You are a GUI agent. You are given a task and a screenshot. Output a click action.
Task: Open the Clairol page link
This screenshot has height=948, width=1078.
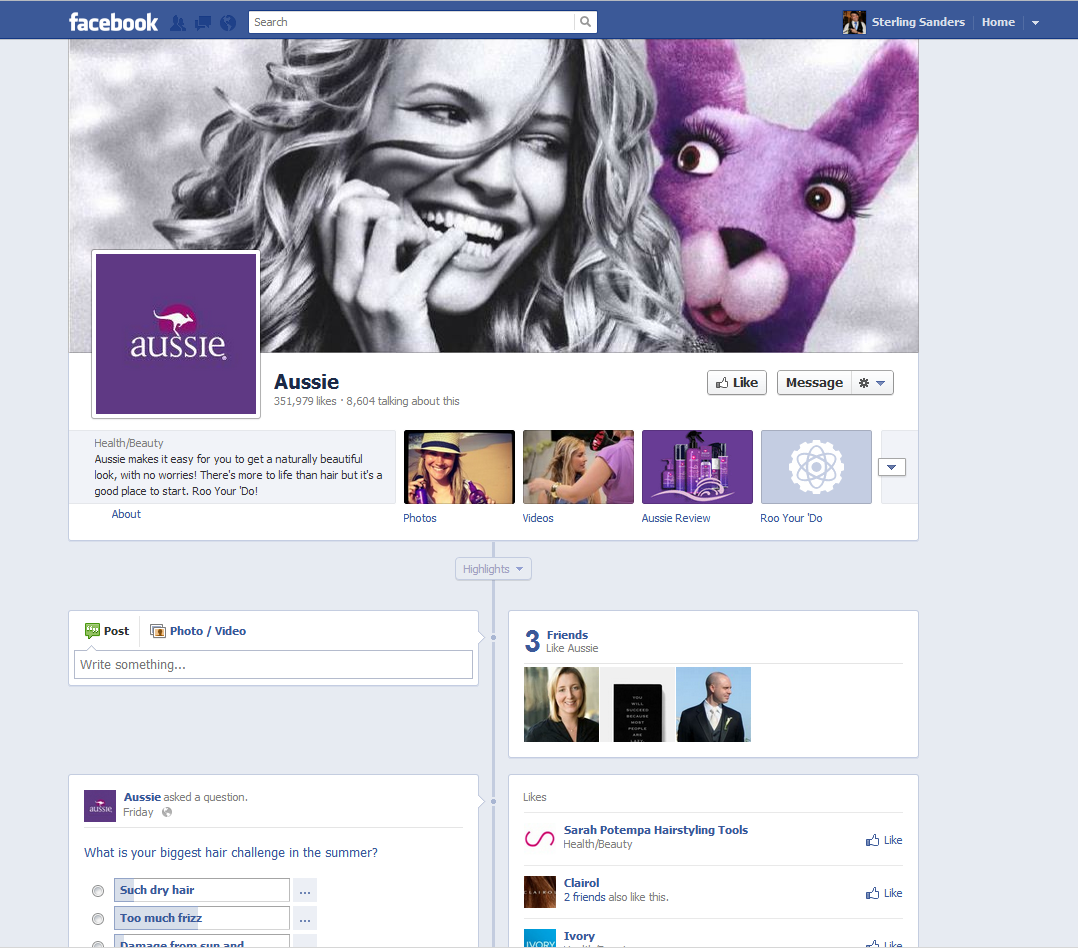[581, 883]
